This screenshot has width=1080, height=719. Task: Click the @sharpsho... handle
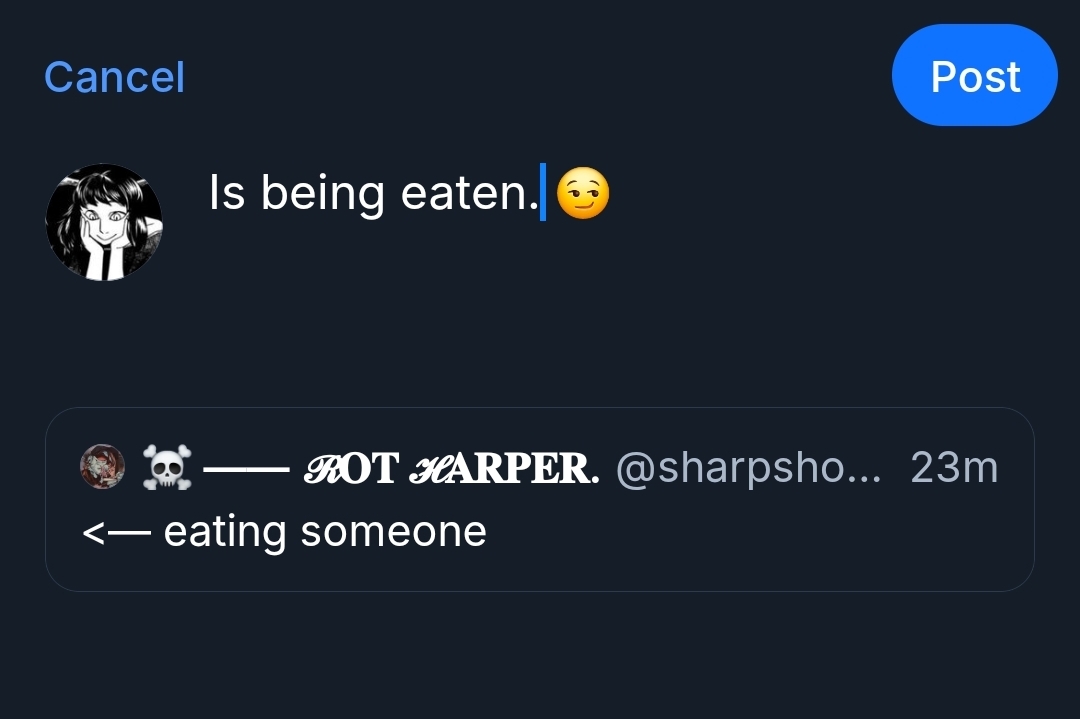click(x=748, y=468)
